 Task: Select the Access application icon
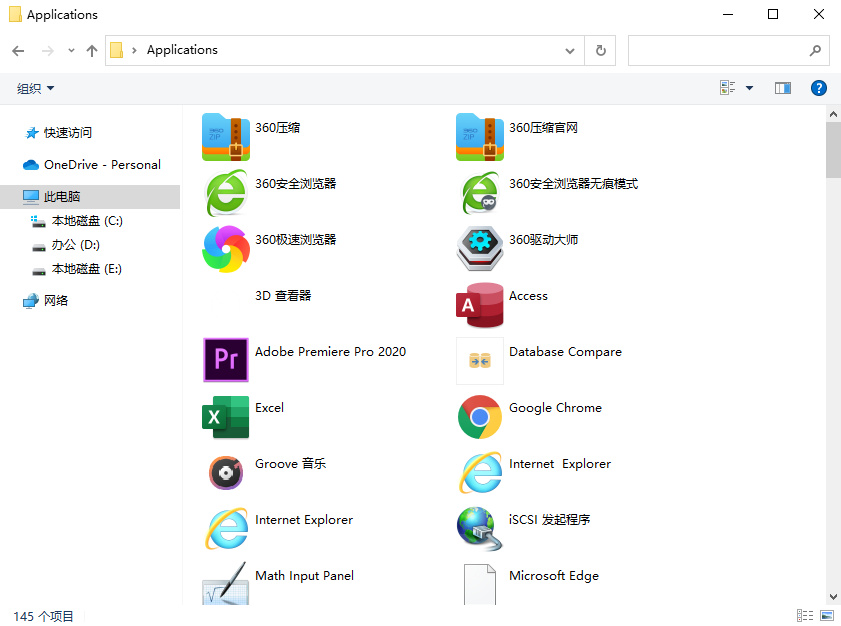click(480, 304)
